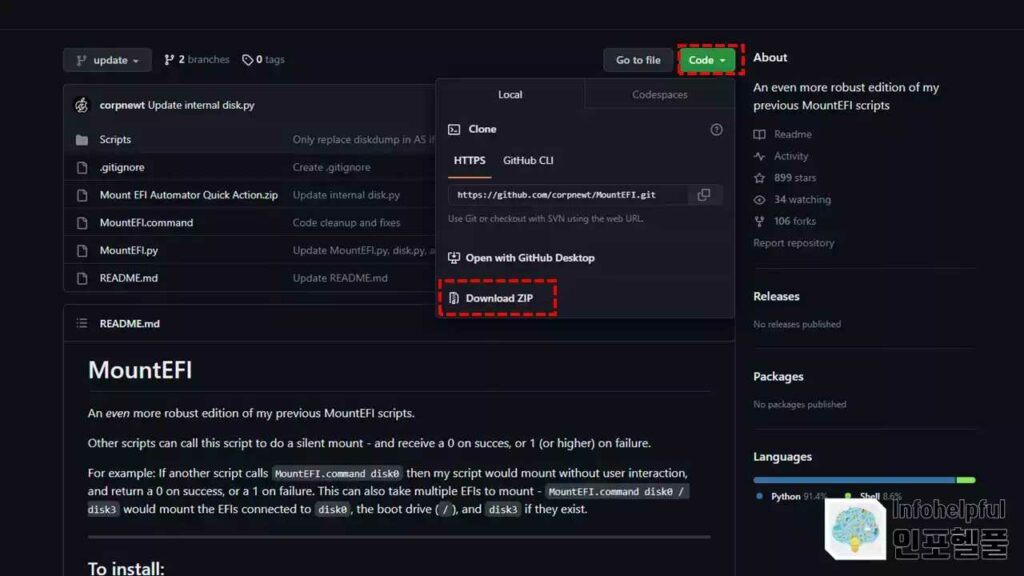Click the Scripts folder icon
The image size is (1024, 576).
point(82,140)
